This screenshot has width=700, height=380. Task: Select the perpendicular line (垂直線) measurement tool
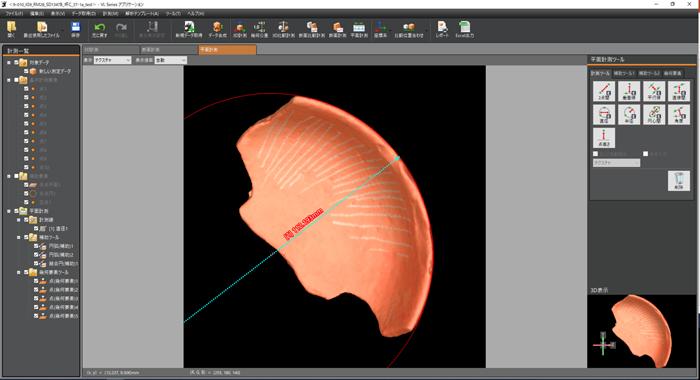(x=629, y=91)
